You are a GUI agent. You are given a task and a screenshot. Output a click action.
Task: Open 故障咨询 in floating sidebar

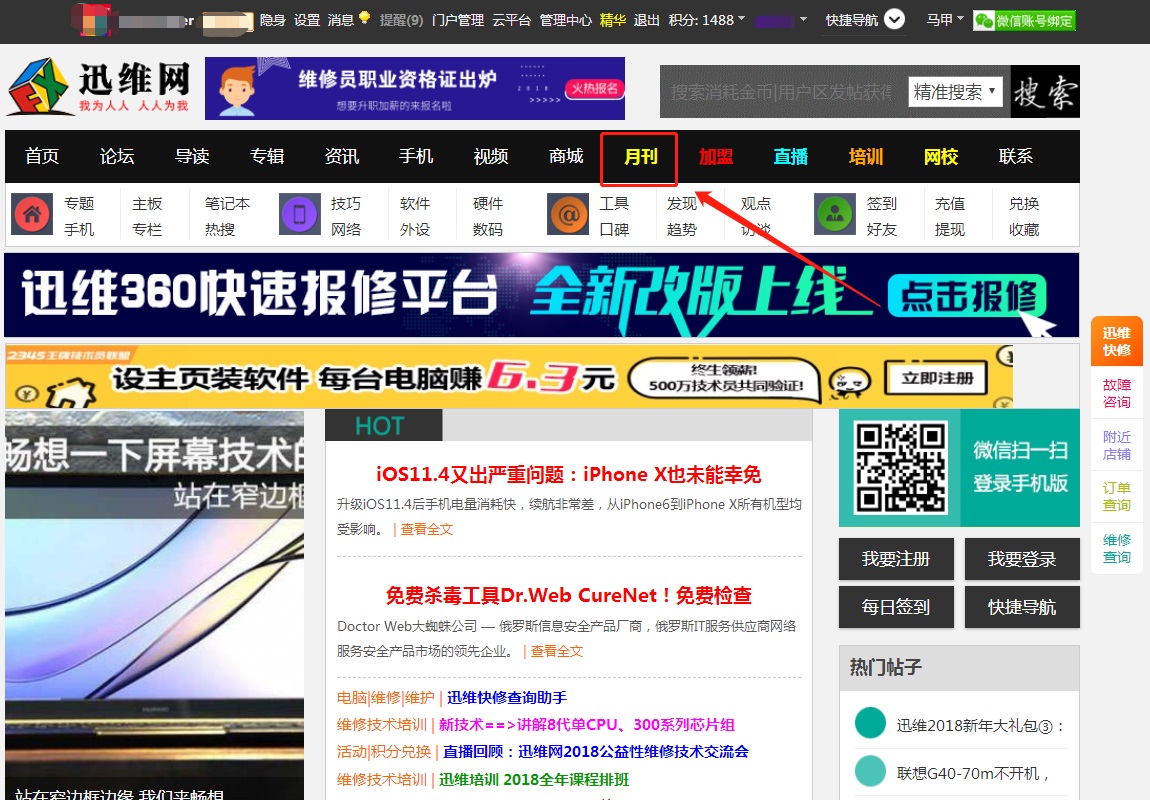click(x=1116, y=394)
